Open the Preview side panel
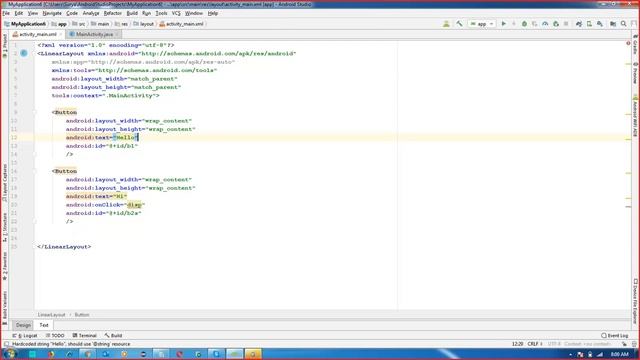 tap(635, 73)
